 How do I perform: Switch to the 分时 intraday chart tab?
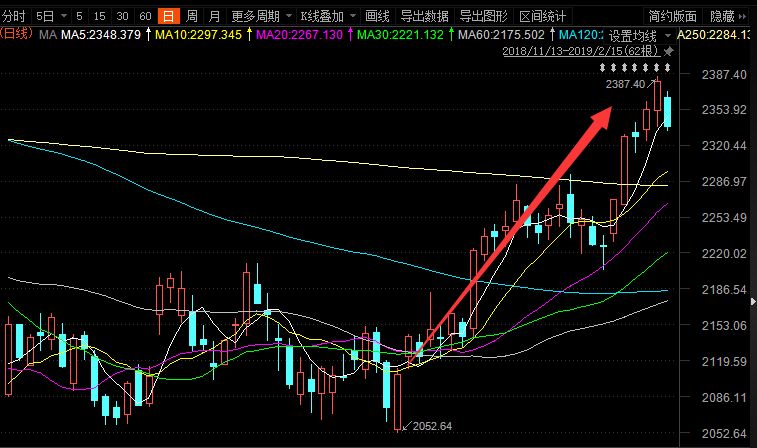click(14, 16)
